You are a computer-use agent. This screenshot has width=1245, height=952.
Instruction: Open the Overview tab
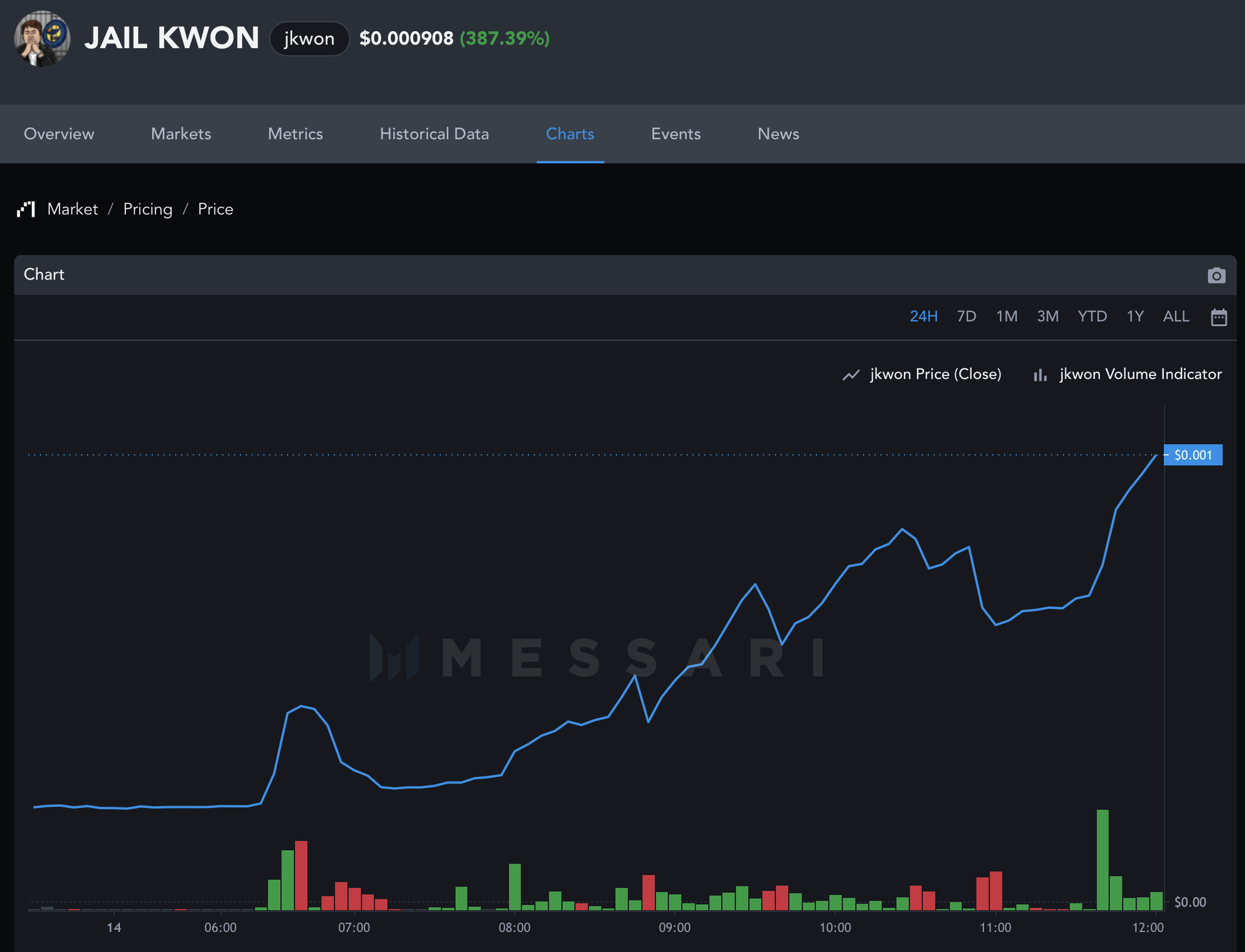point(59,134)
